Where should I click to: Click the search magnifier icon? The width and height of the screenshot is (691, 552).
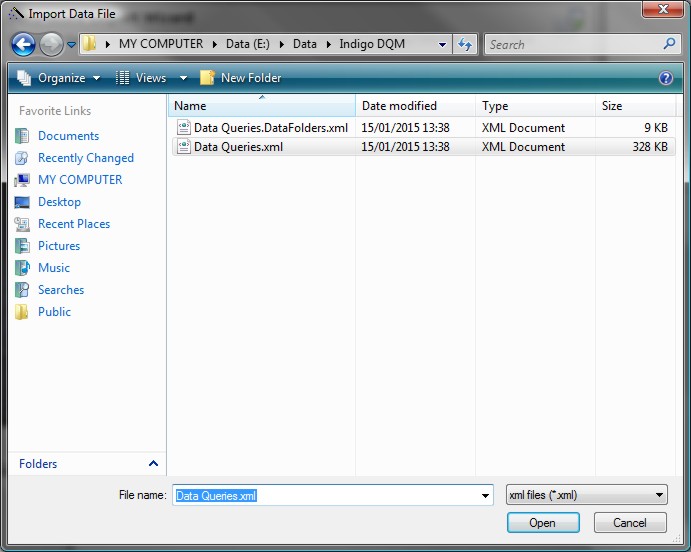click(x=670, y=45)
